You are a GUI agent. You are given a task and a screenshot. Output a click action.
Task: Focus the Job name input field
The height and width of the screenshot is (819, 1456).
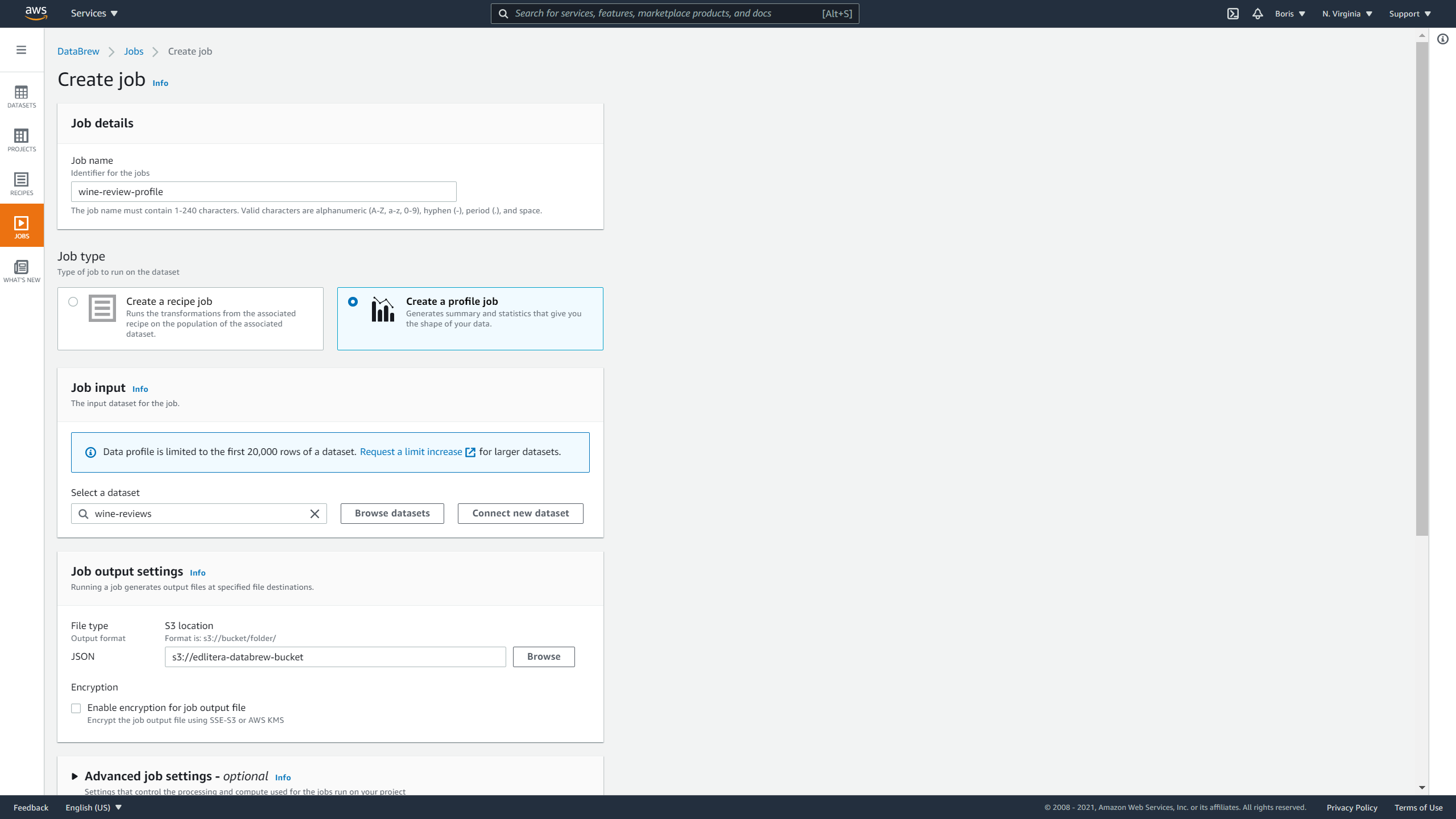coord(264,192)
